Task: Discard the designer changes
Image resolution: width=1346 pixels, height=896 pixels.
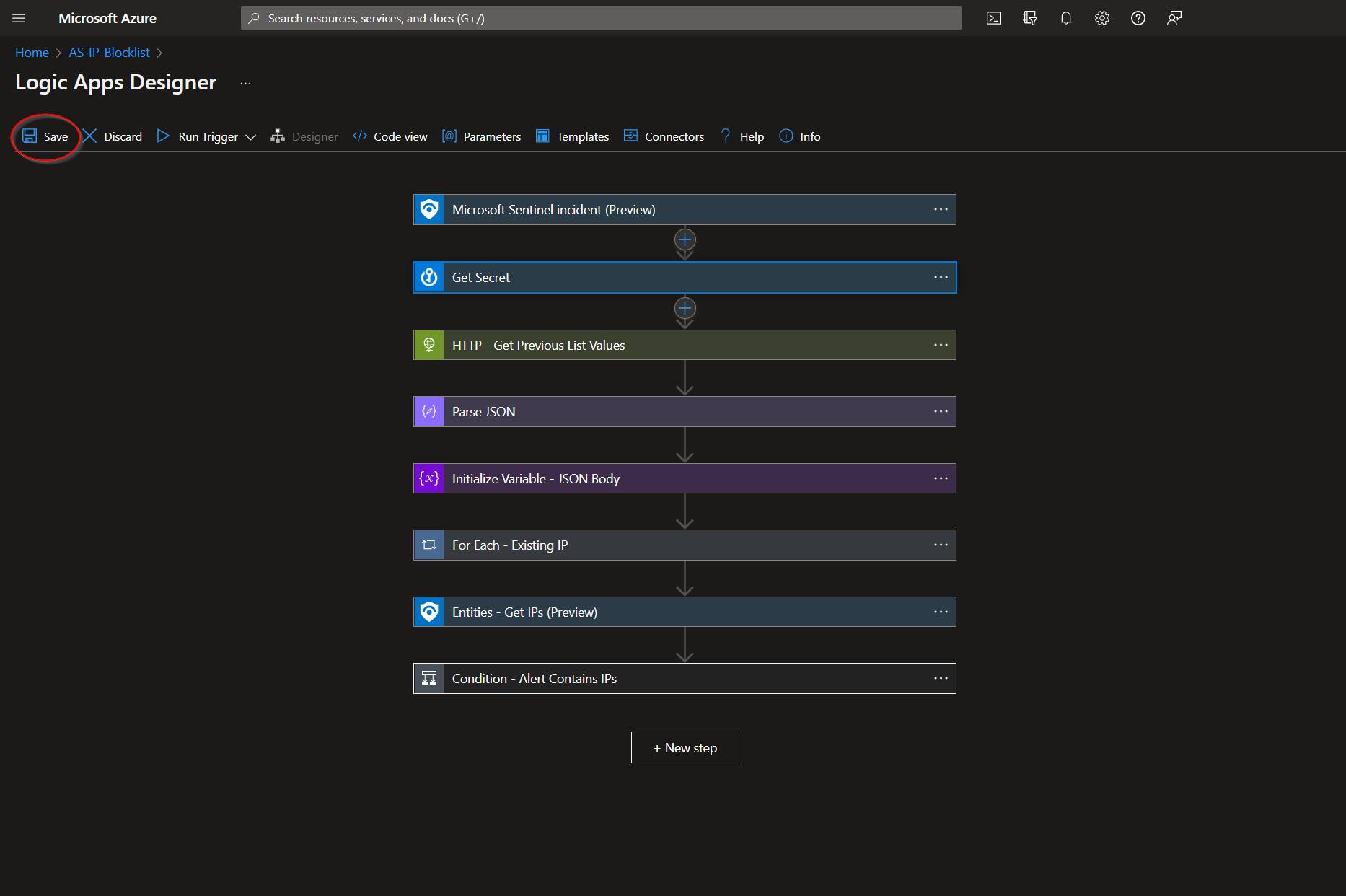Action: (113, 136)
